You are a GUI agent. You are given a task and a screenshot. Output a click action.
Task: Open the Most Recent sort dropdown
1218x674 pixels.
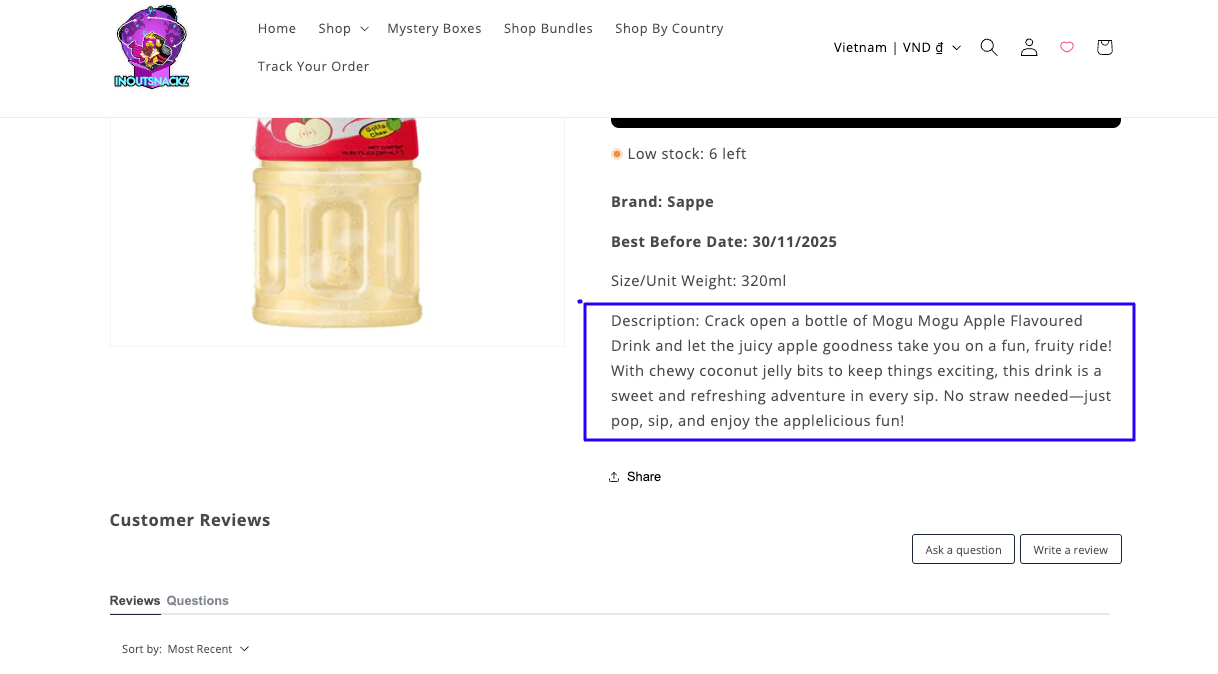click(x=208, y=649)
